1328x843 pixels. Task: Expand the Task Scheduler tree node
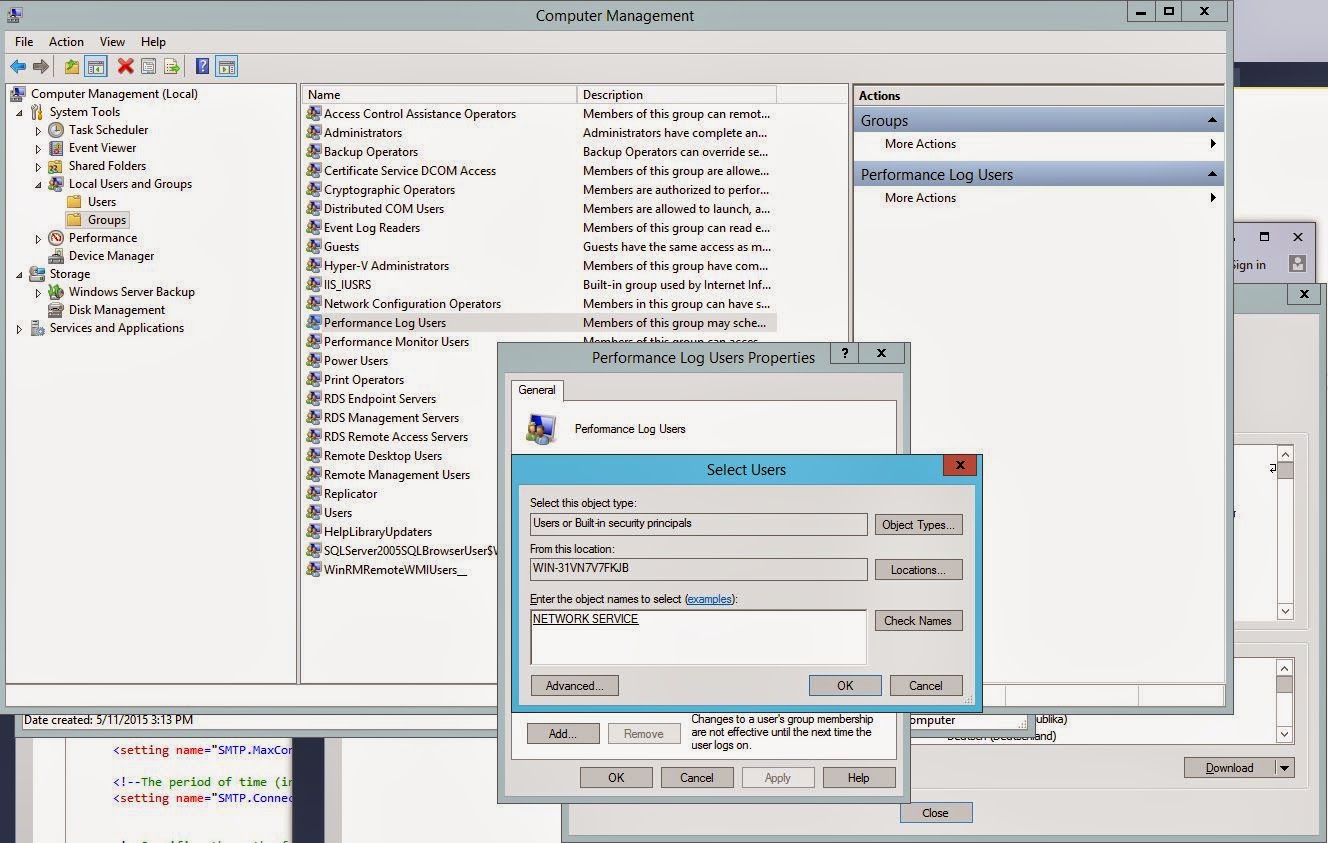[x=38, y=130]
